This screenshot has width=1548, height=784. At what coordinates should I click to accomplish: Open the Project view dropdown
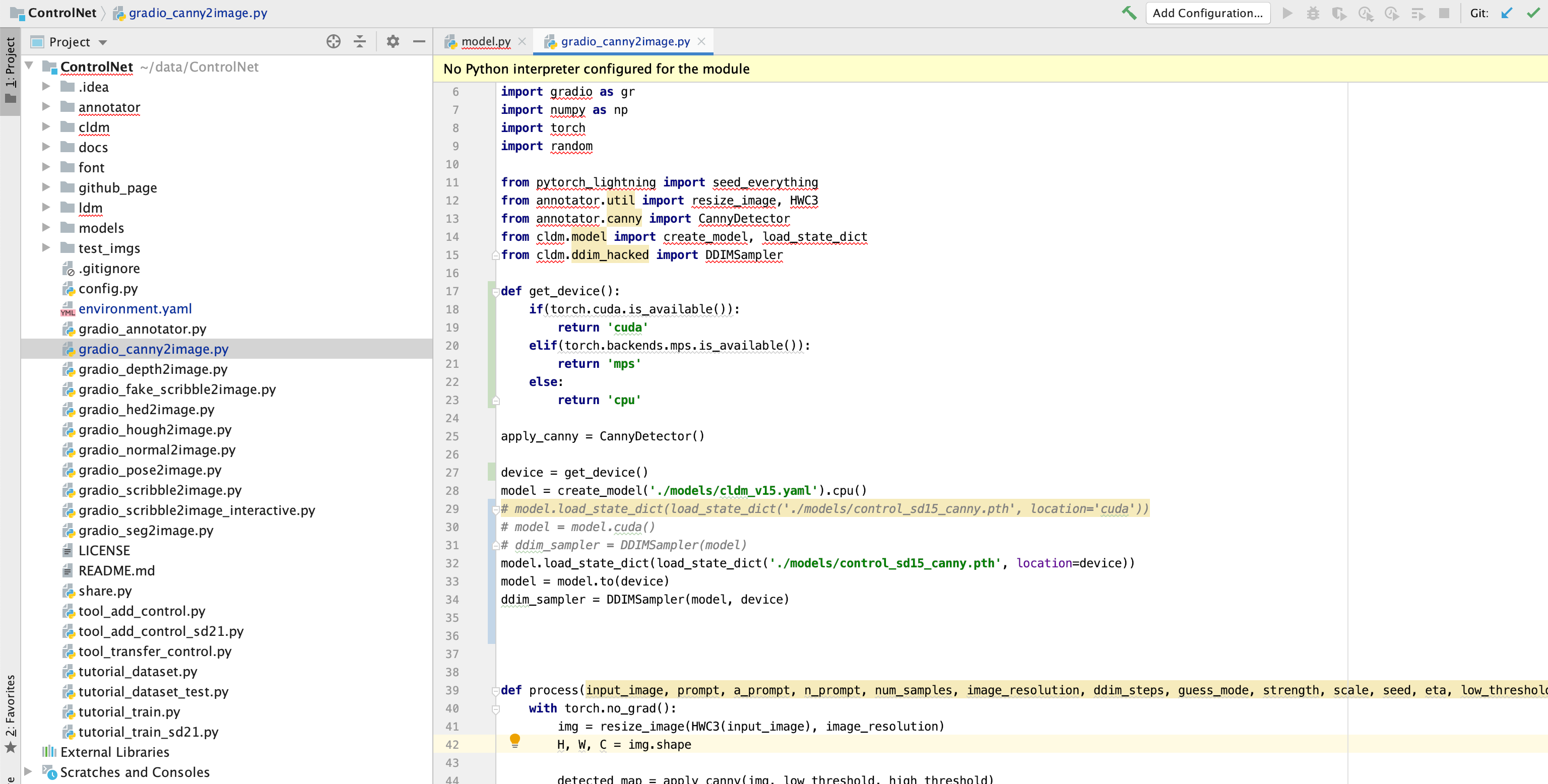click(x=101, y=41)
